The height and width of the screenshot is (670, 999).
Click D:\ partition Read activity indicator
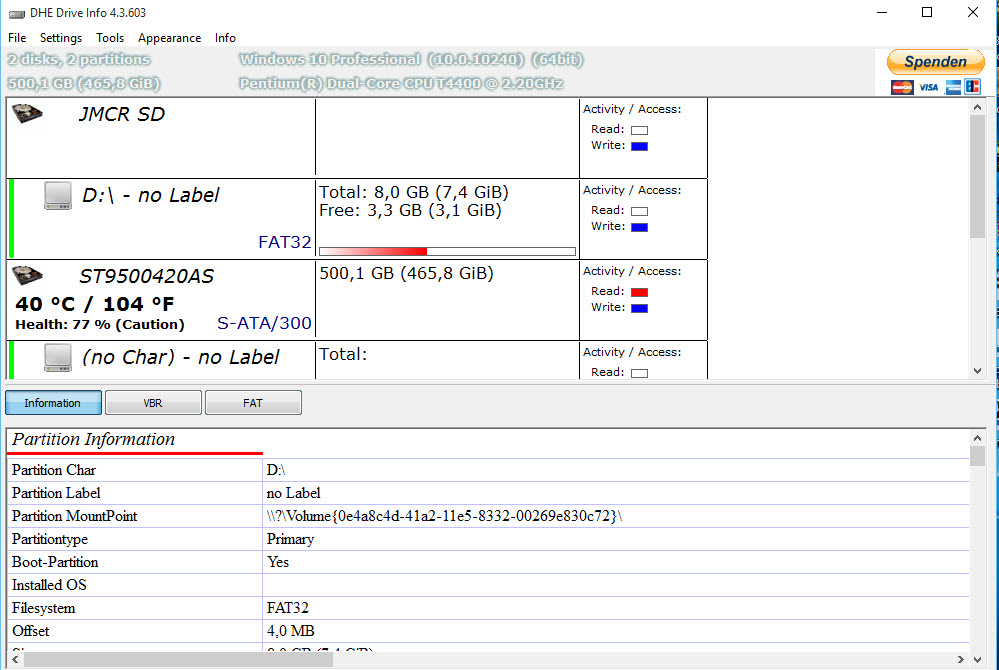point(639,211)
